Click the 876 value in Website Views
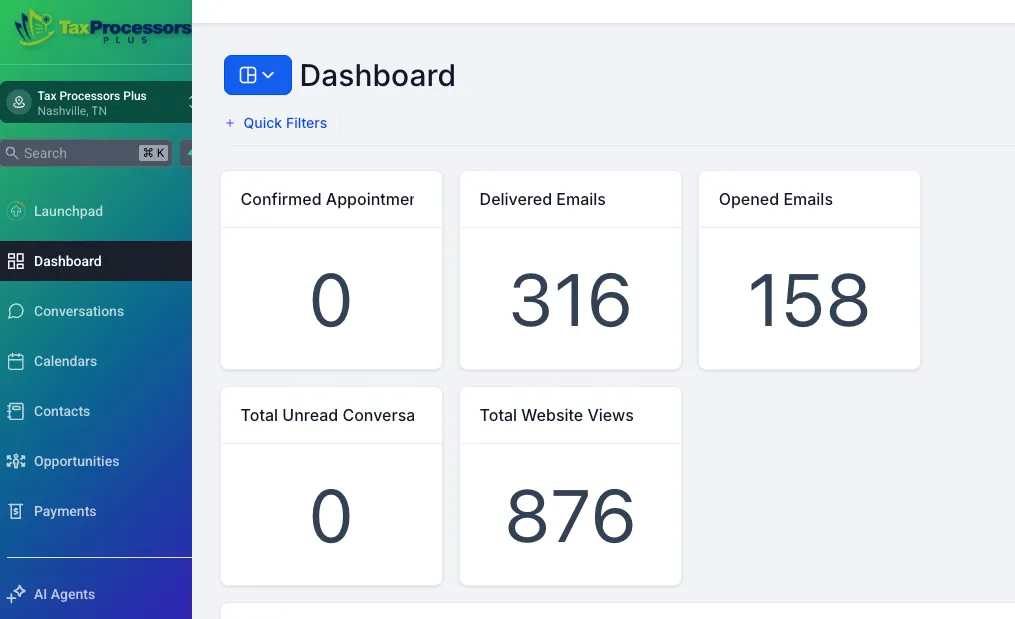This screenshot has width=1015, height=619. coord(570,516)
